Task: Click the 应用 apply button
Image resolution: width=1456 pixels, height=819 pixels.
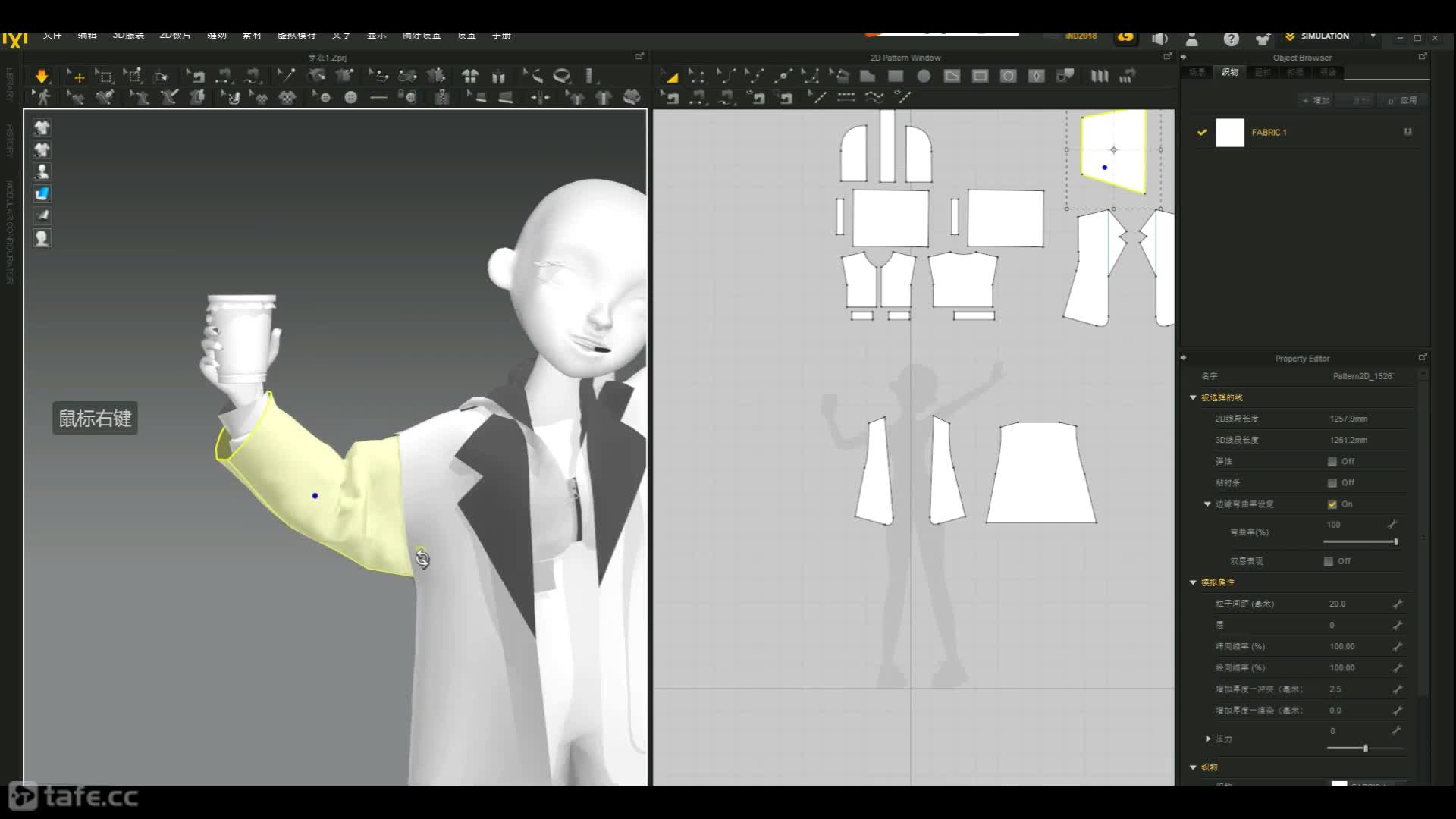Action: pos(1403,100)
